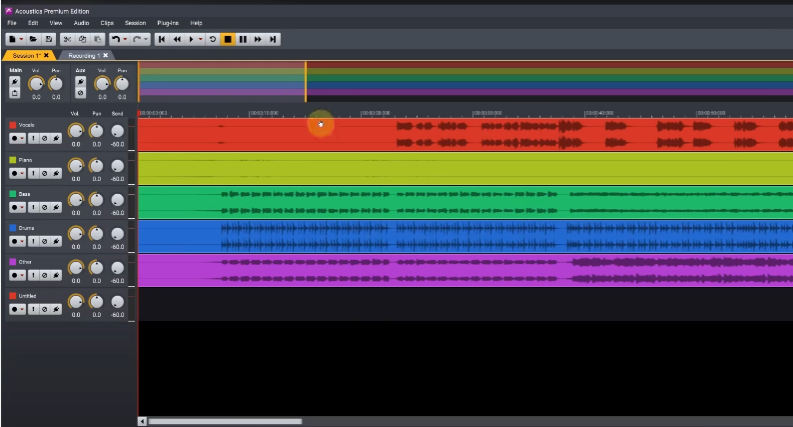Screen dimensions: 793x427
Task: Stop playback with the highlighted square
Action: 228,39
